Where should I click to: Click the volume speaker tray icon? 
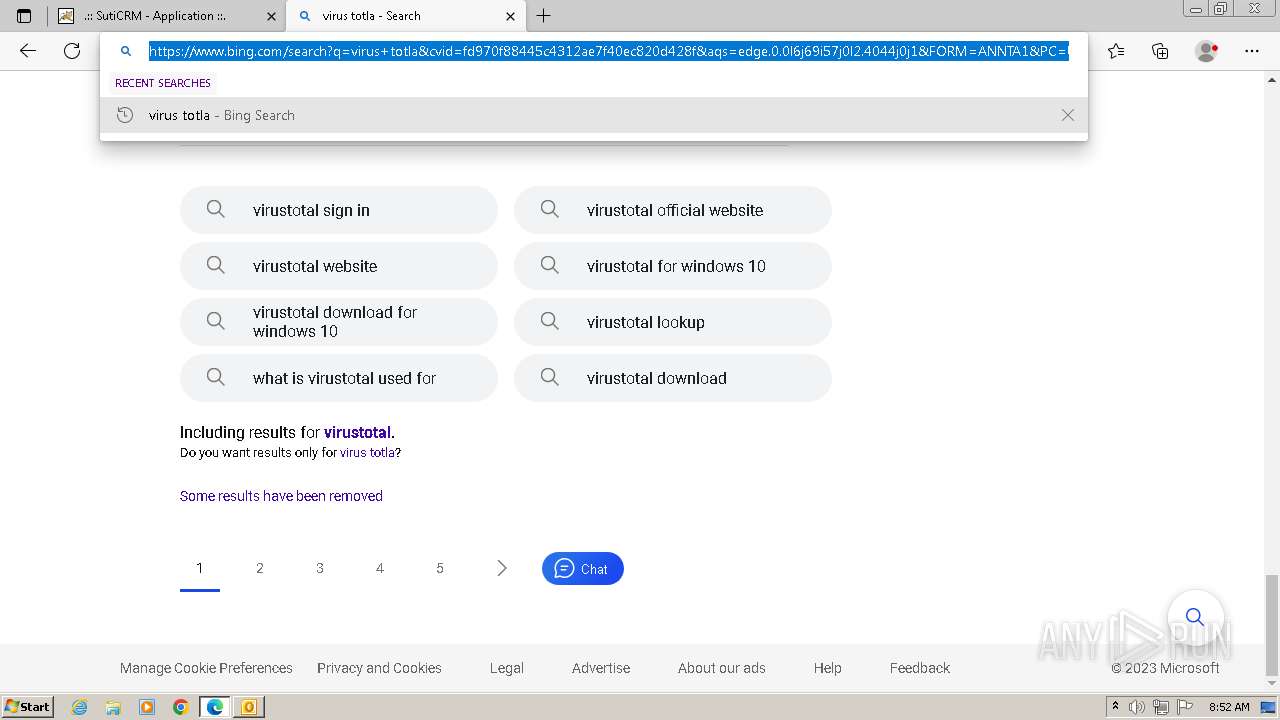click(x=1138, y=707)
